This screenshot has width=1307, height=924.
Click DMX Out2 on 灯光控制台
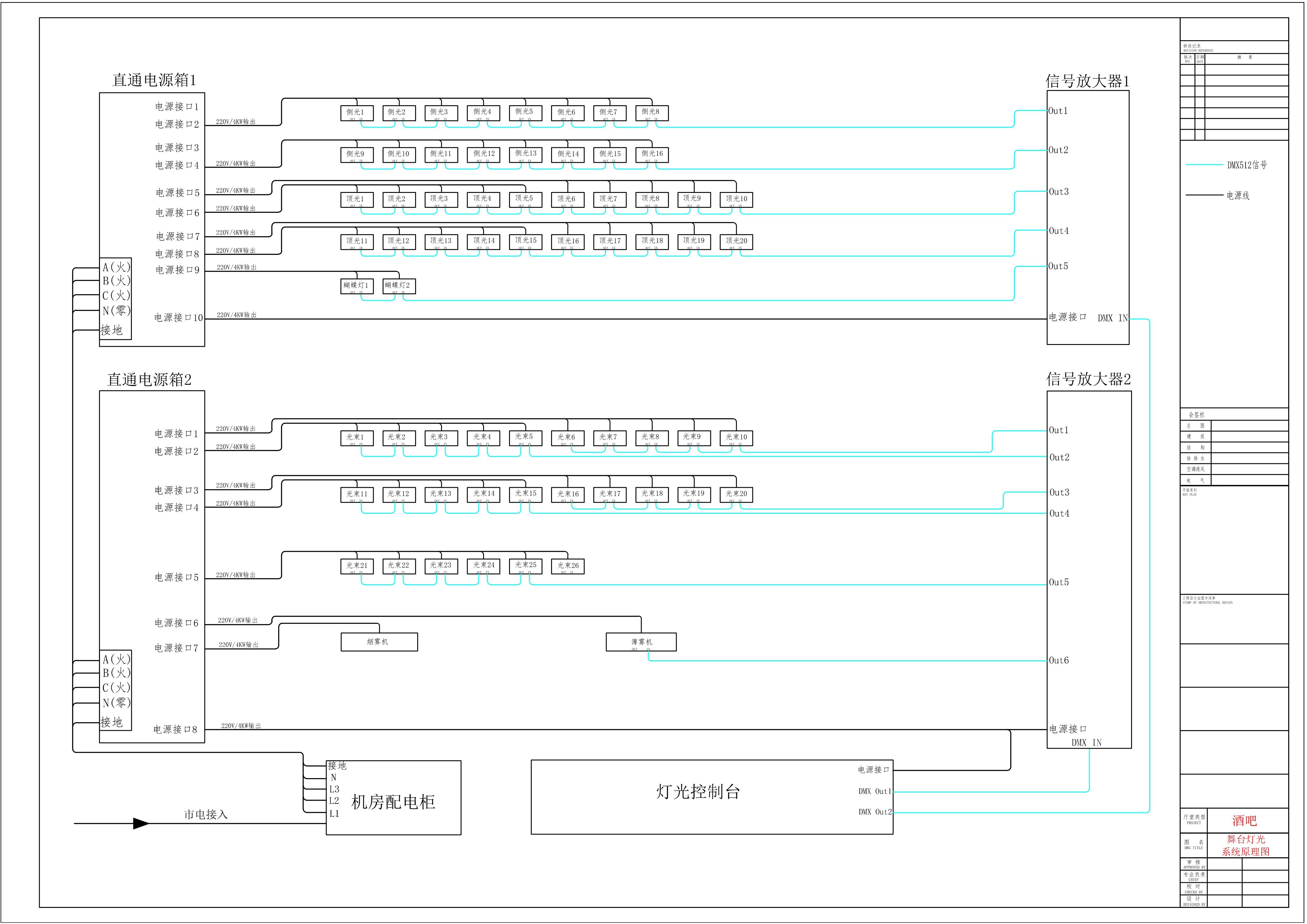pyautogui.click(x=875, y=812)
